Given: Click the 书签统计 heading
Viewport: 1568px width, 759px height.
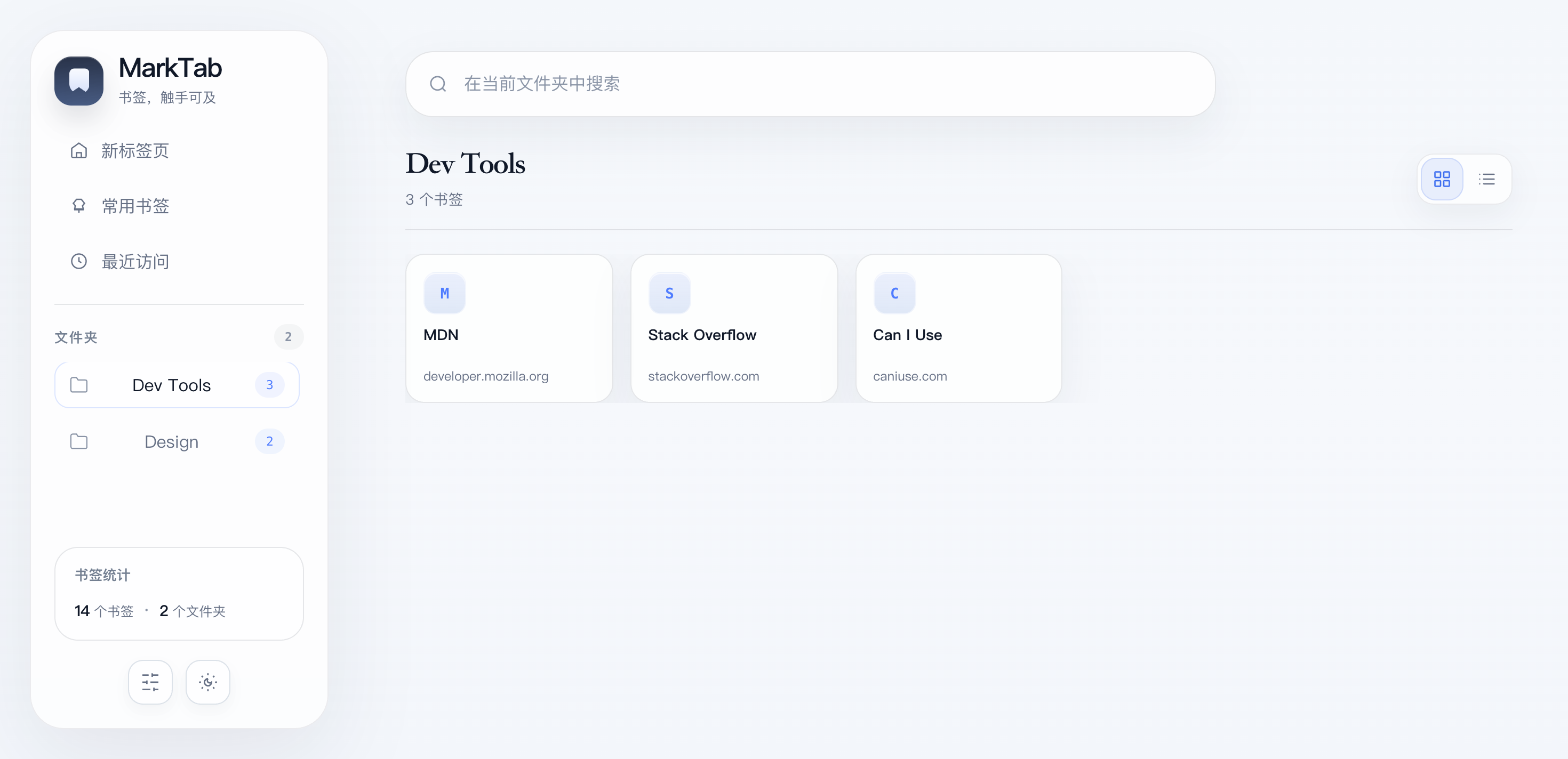Looking at the screenshot, I should 102,575.
